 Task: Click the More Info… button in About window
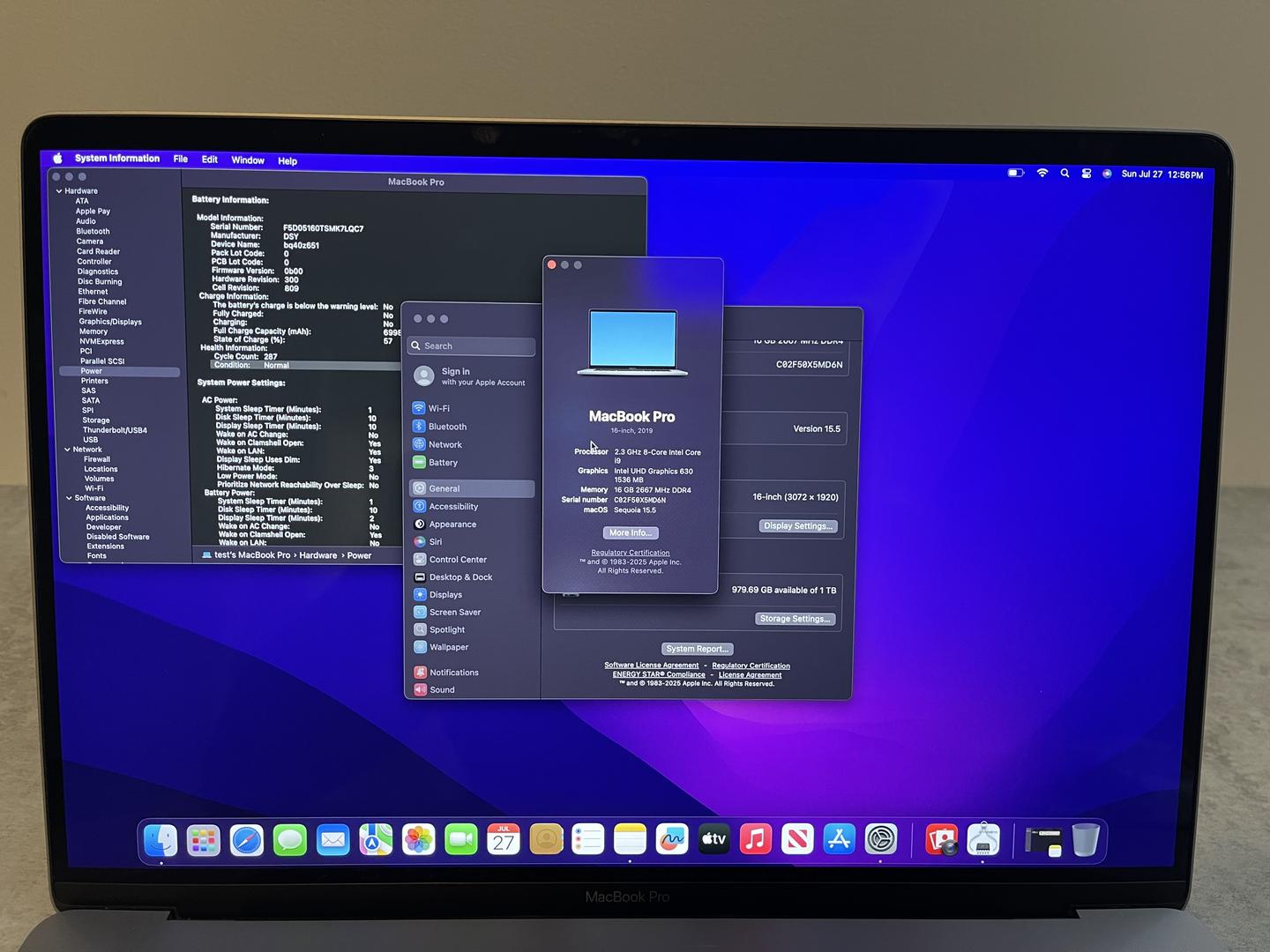click(631, 532)
